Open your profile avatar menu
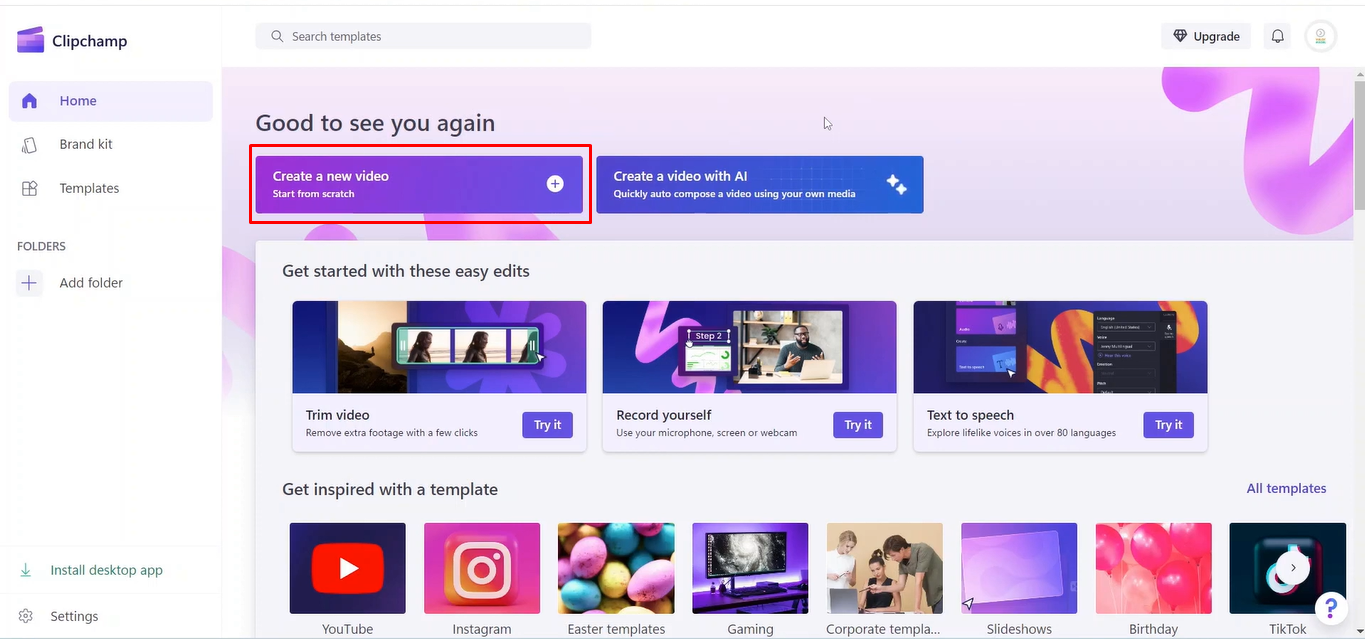The image size is (1365, 639). [1320, 35]
